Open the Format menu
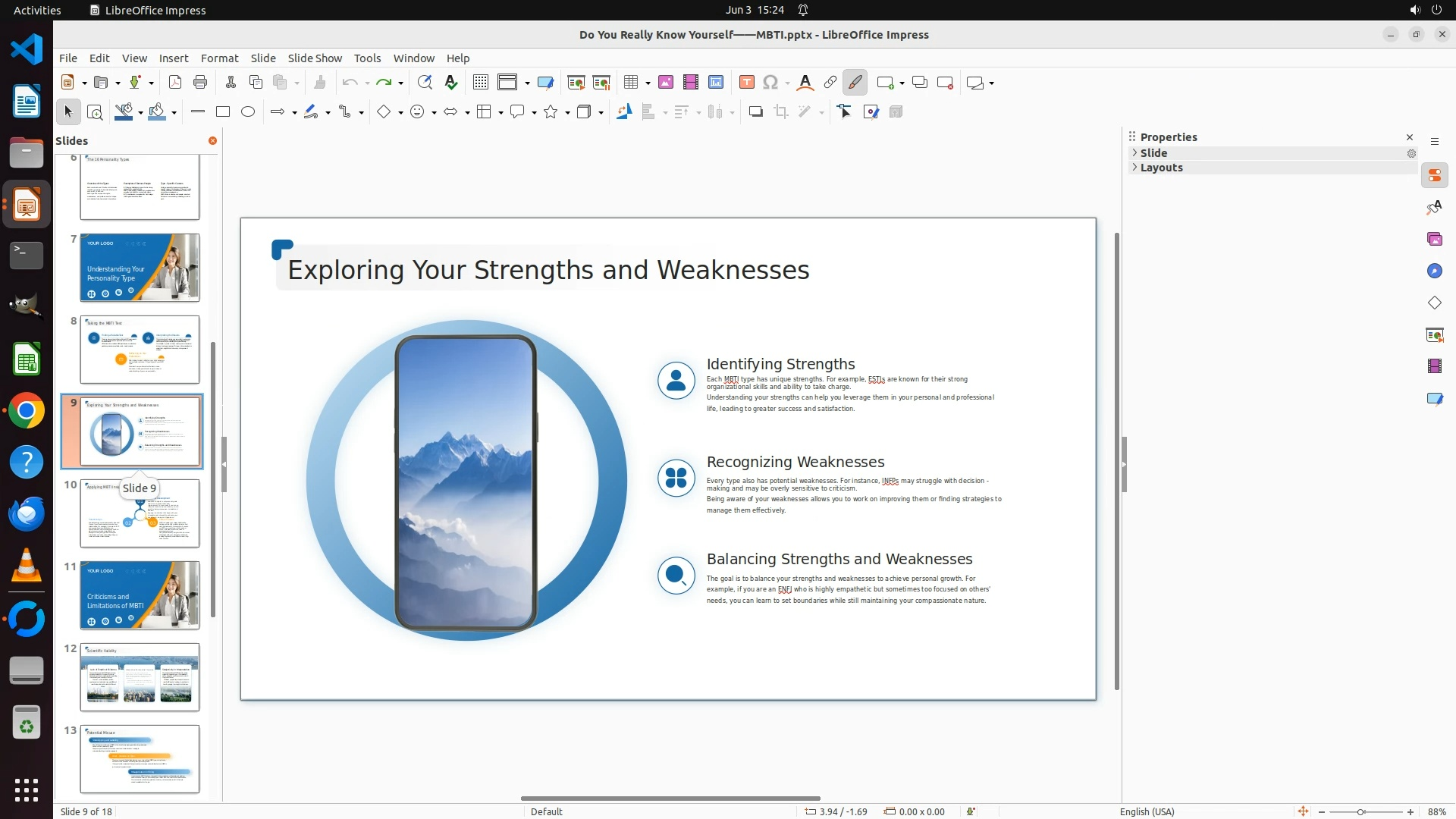The image size is (1456, 819). pos(219,58)
